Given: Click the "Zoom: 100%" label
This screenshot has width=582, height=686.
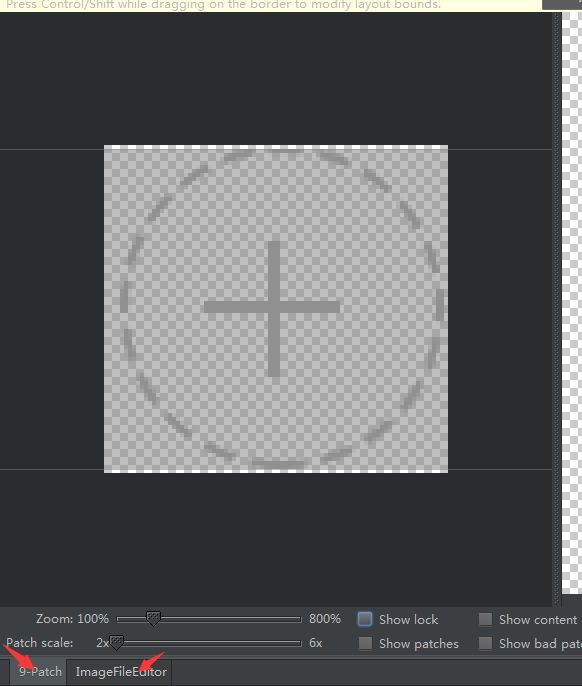Looking at the screenshot, I should [72, 619].
